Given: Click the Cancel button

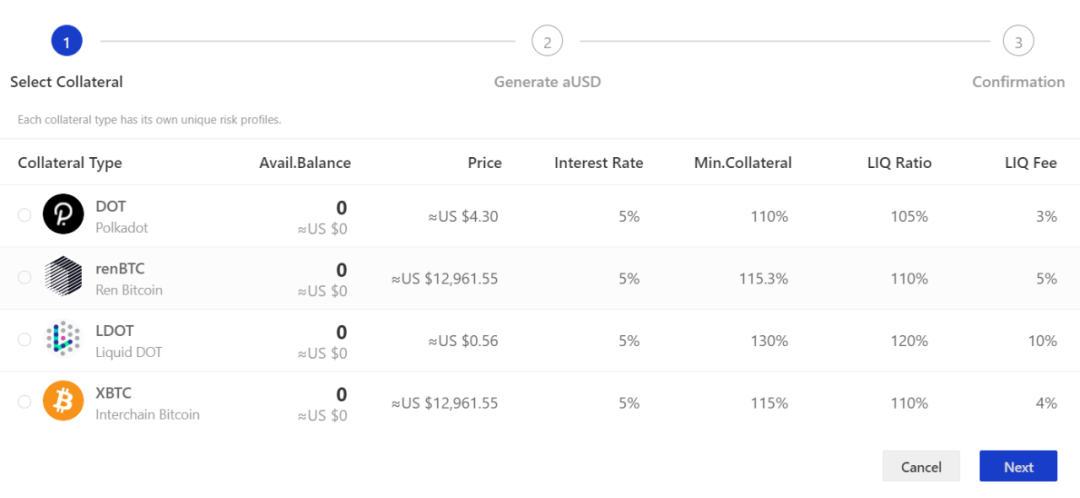Looking at the screenshot, I should coord(921,466).
